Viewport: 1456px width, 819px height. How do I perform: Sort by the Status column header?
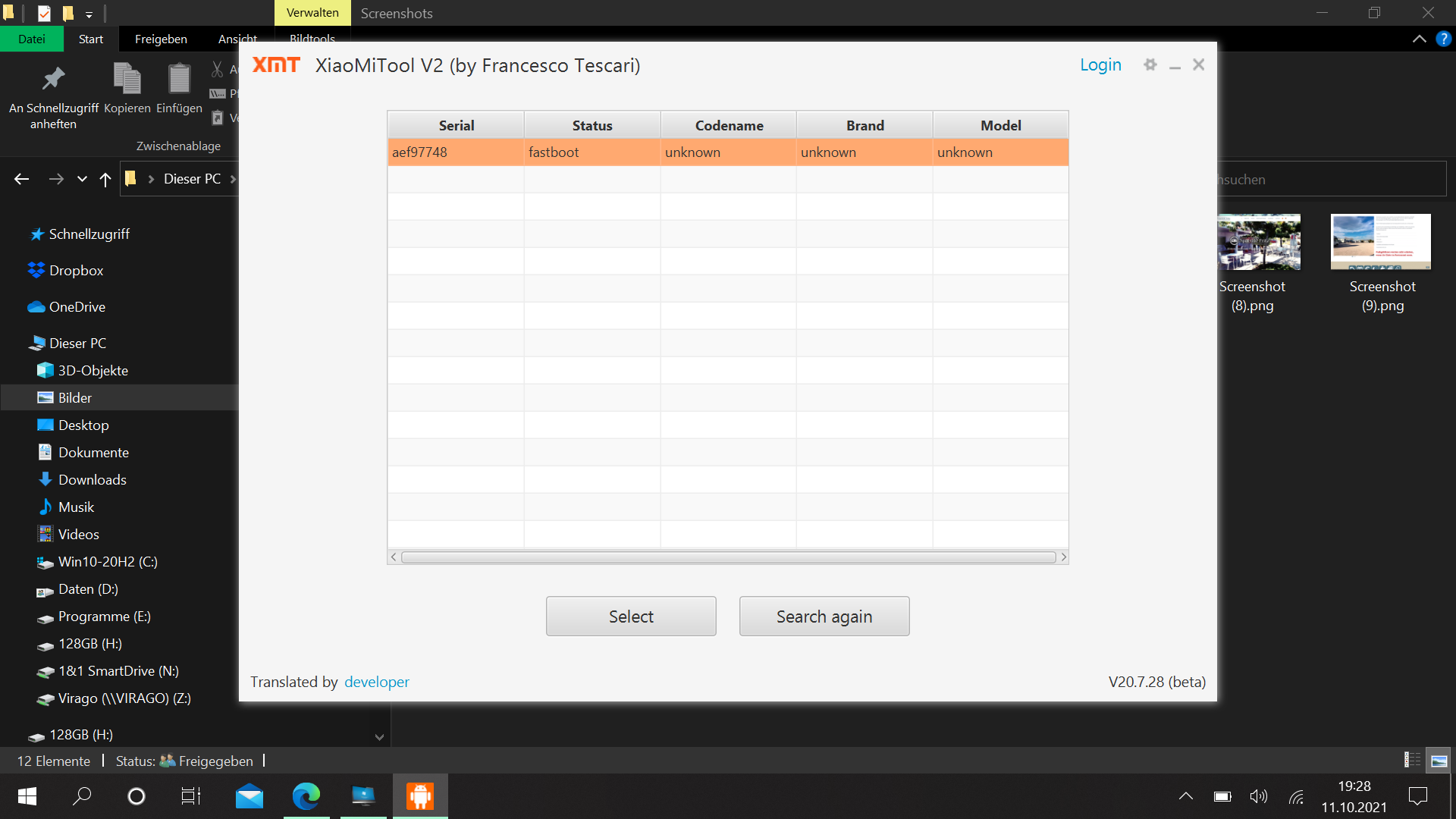(592, 125)
